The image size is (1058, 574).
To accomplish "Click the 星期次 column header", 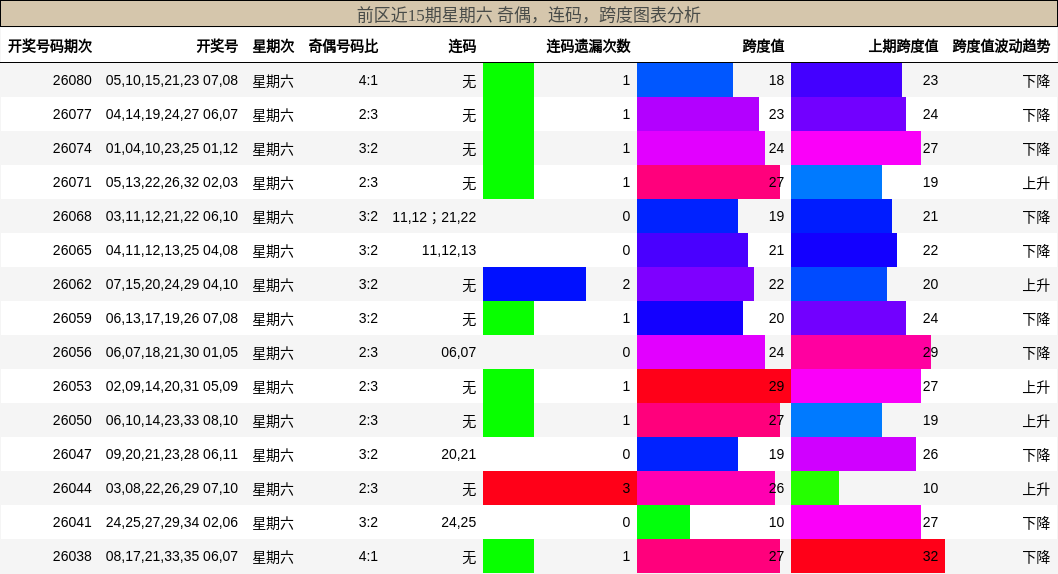I will coord(273,46).
